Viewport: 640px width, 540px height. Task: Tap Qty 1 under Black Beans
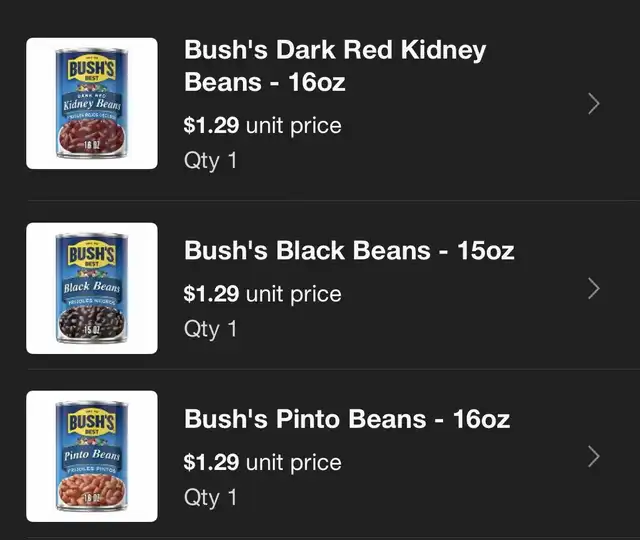click(210, 328)
